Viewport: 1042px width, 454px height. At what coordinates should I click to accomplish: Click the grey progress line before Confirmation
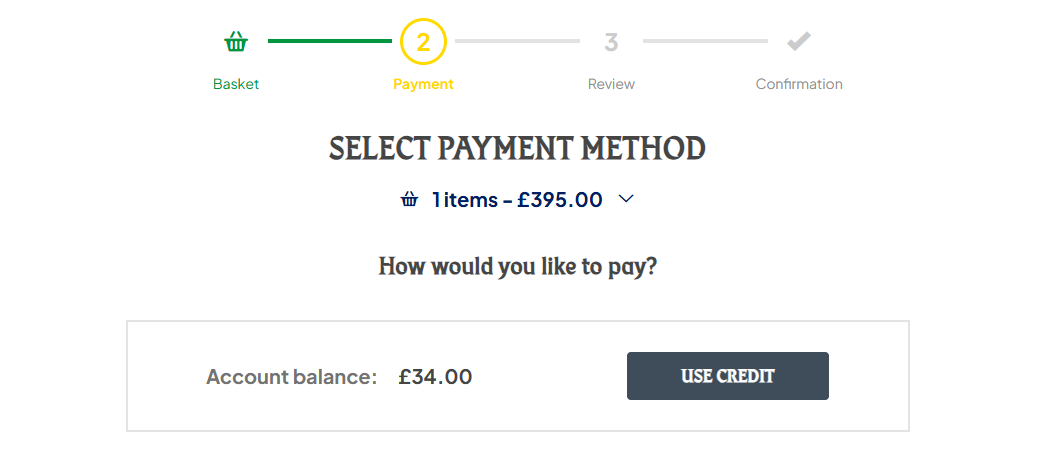(x=705, y=41)
